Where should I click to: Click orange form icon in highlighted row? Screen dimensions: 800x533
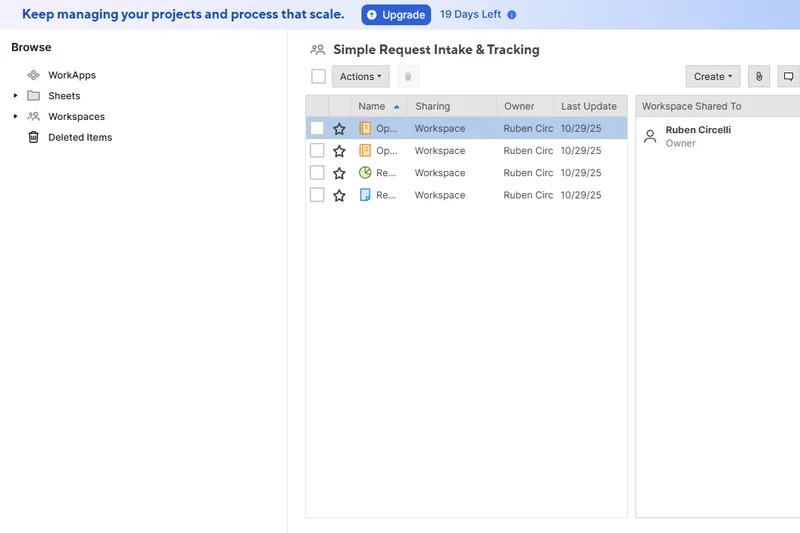point(365,128)
